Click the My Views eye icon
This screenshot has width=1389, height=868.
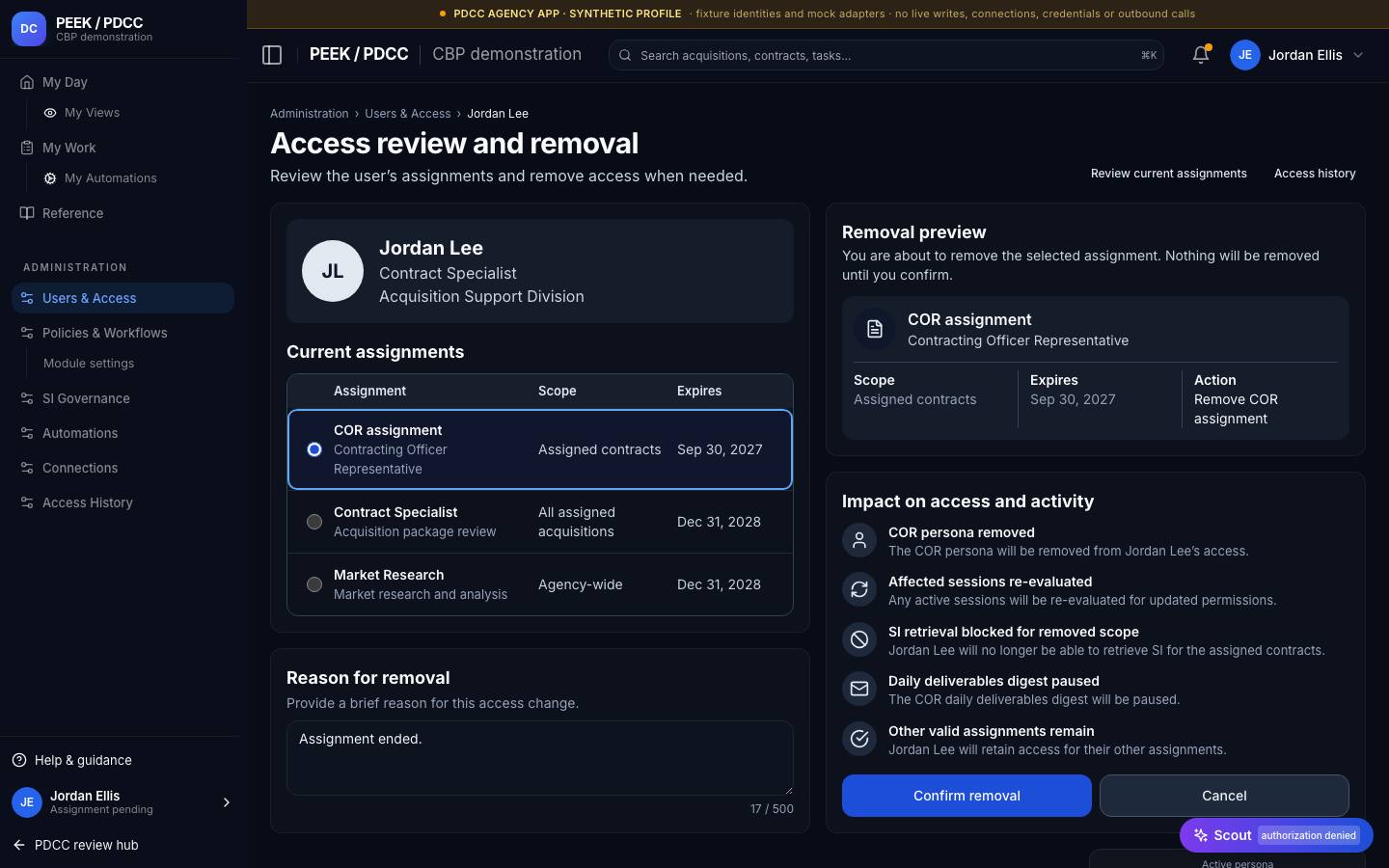50,113
